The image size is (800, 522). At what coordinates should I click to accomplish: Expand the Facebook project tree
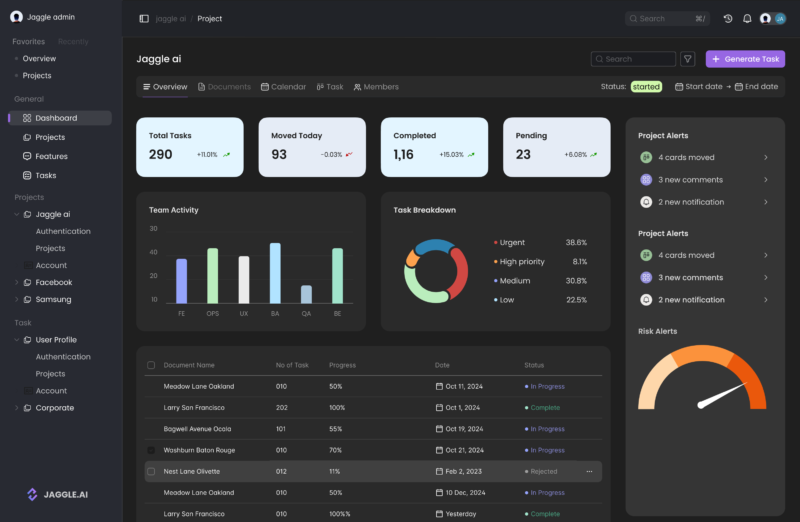[x=16, y=282]
